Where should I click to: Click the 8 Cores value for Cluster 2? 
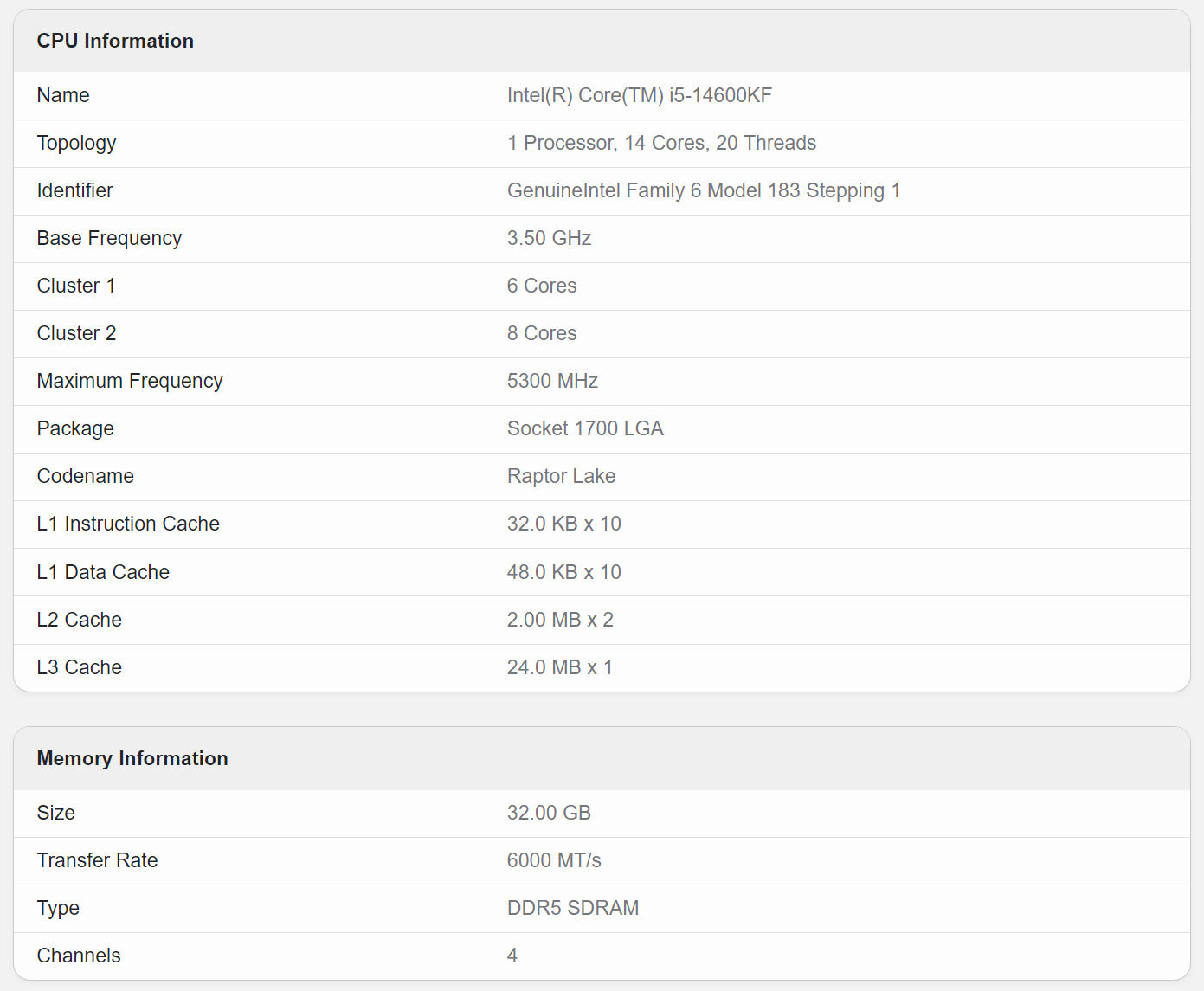[x=542, y=333]
